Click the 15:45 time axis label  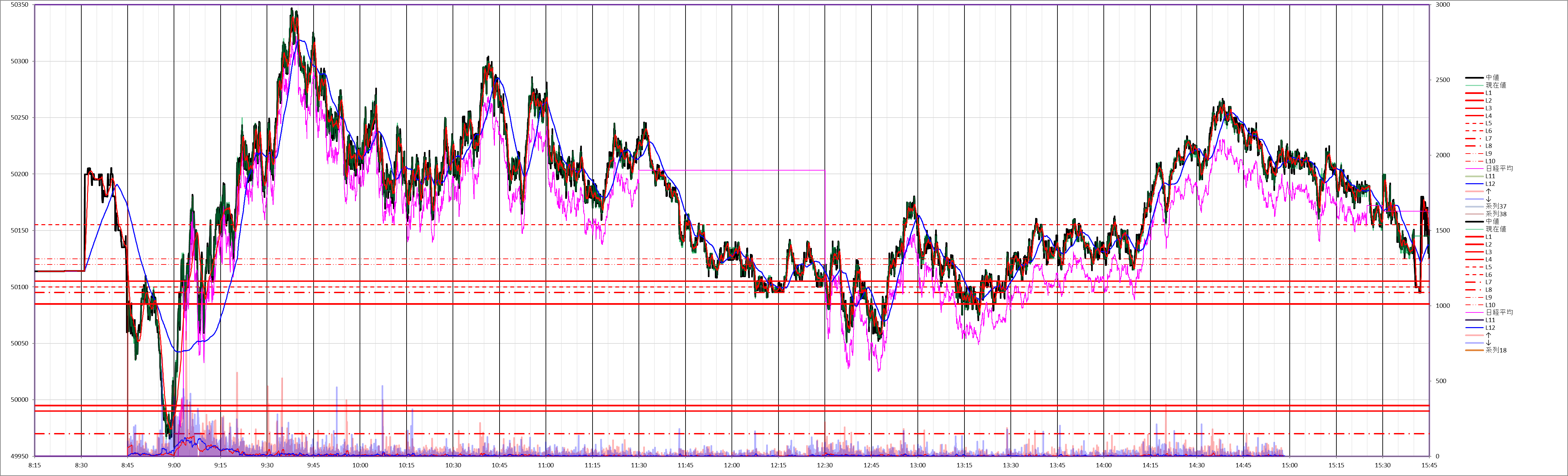coord(1429,466)
